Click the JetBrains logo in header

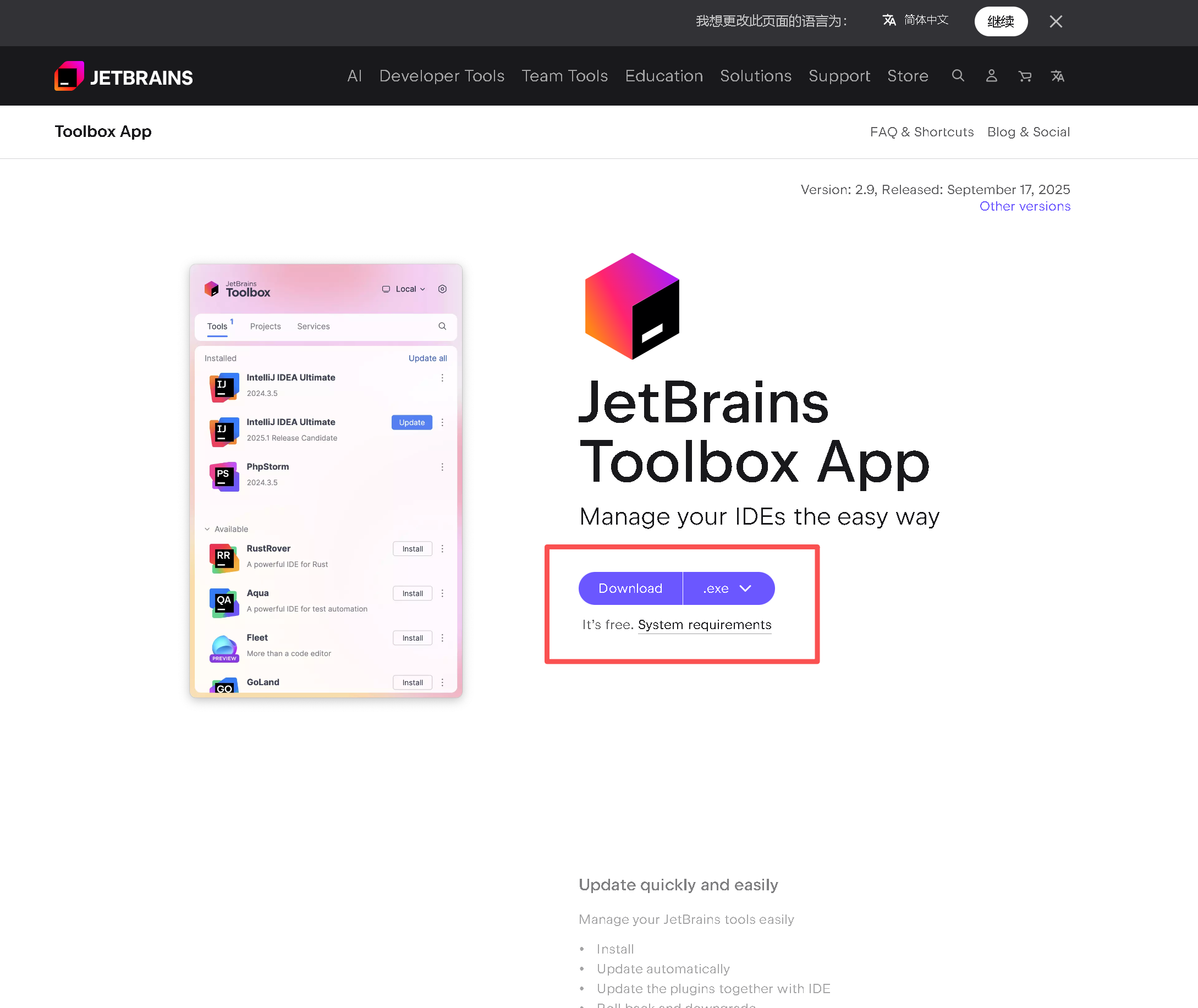pos(123,76)
